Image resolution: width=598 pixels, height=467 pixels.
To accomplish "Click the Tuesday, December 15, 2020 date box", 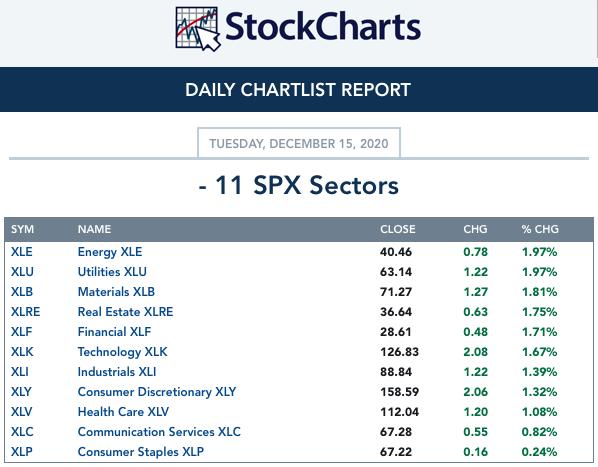I will 299,143.
